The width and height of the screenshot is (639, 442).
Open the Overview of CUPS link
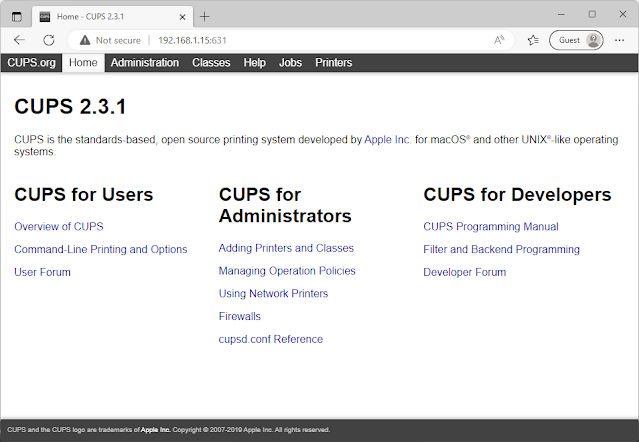click(x=59, y=226)
